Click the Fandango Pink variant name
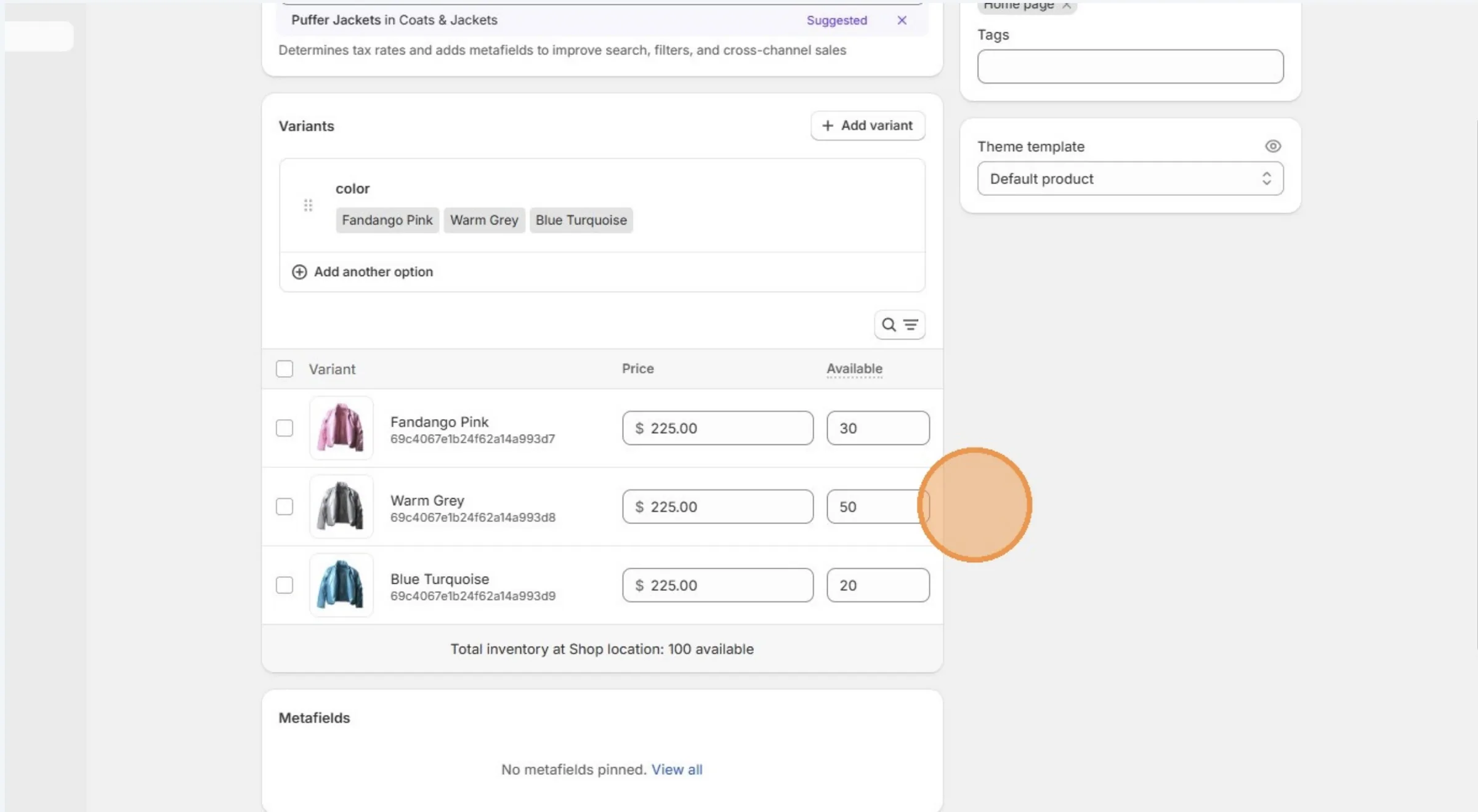This screenshot has height=812, width=1478. 439,422
